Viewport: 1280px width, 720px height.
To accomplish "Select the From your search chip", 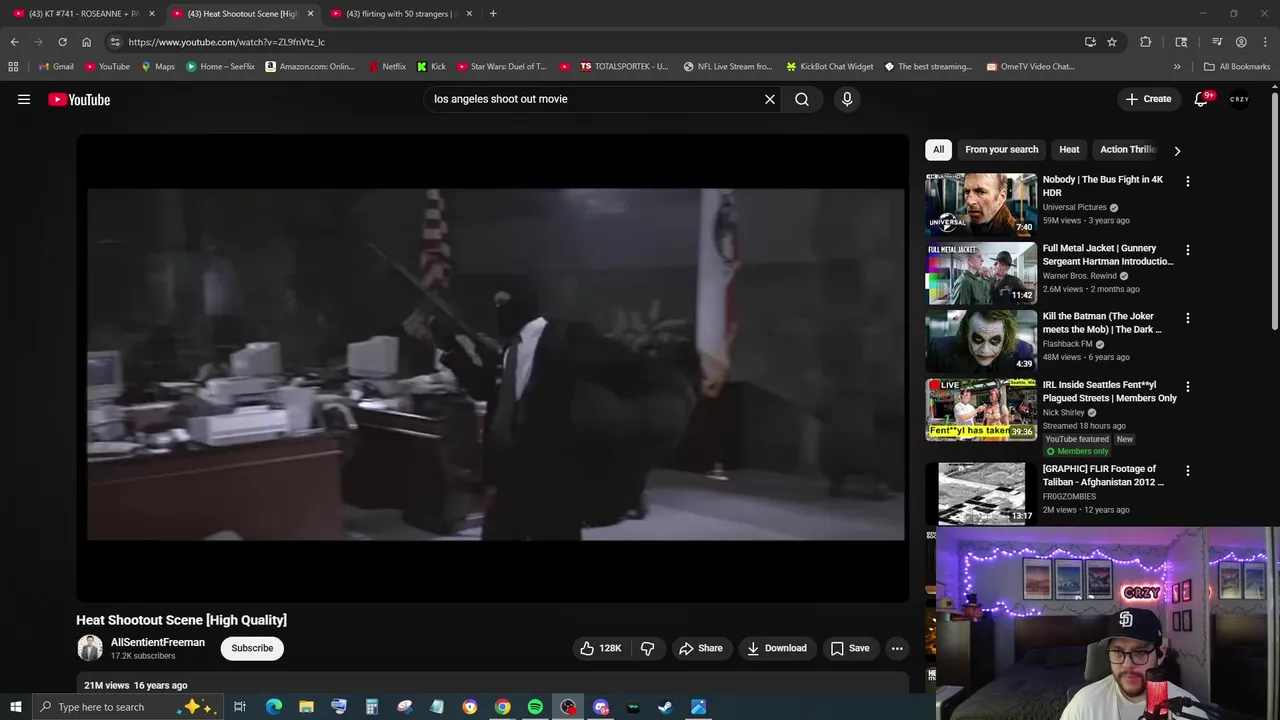I will tap(1001, 149).
